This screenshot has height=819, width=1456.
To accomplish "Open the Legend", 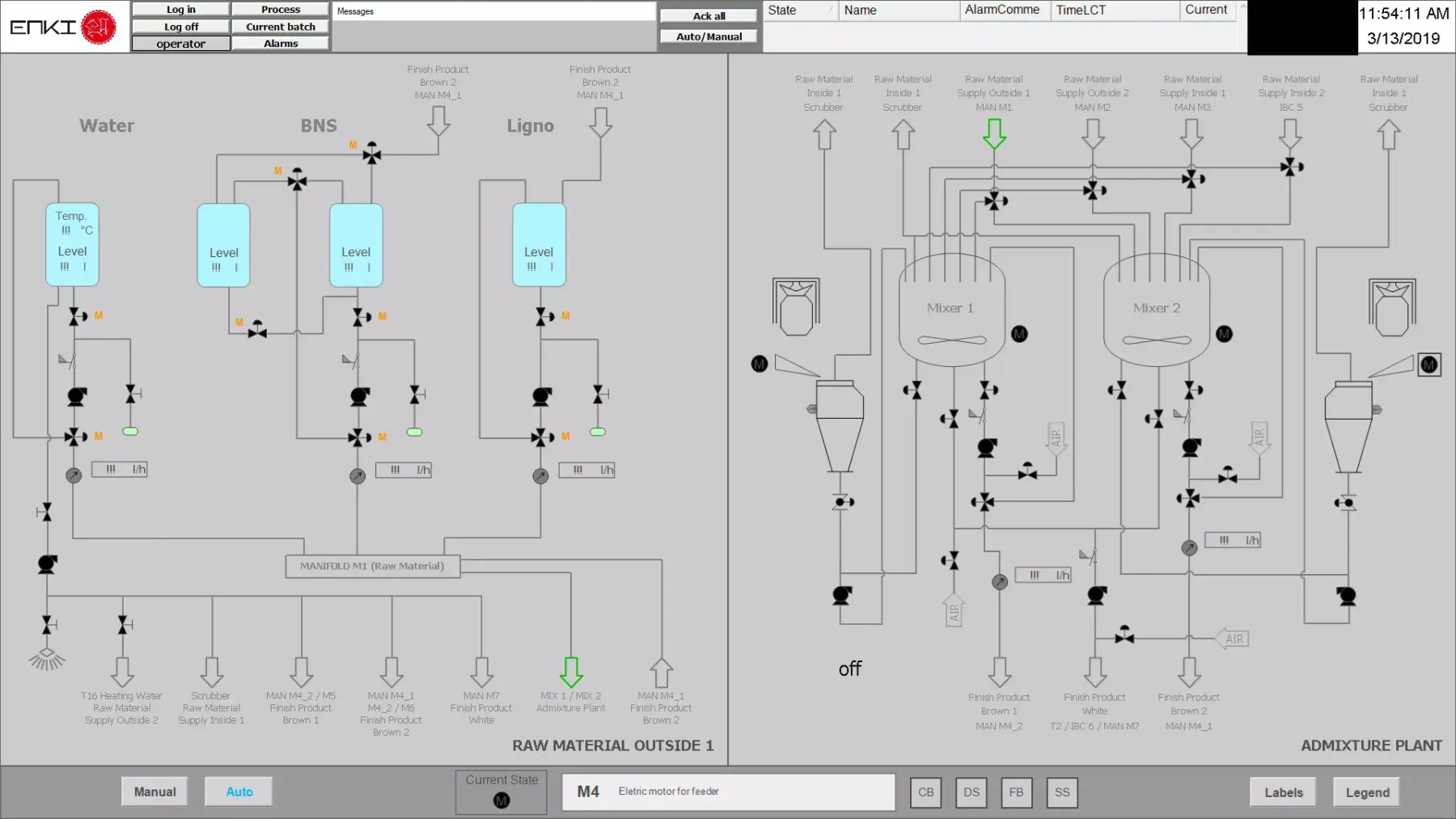I will click(x=1367, y=792).
